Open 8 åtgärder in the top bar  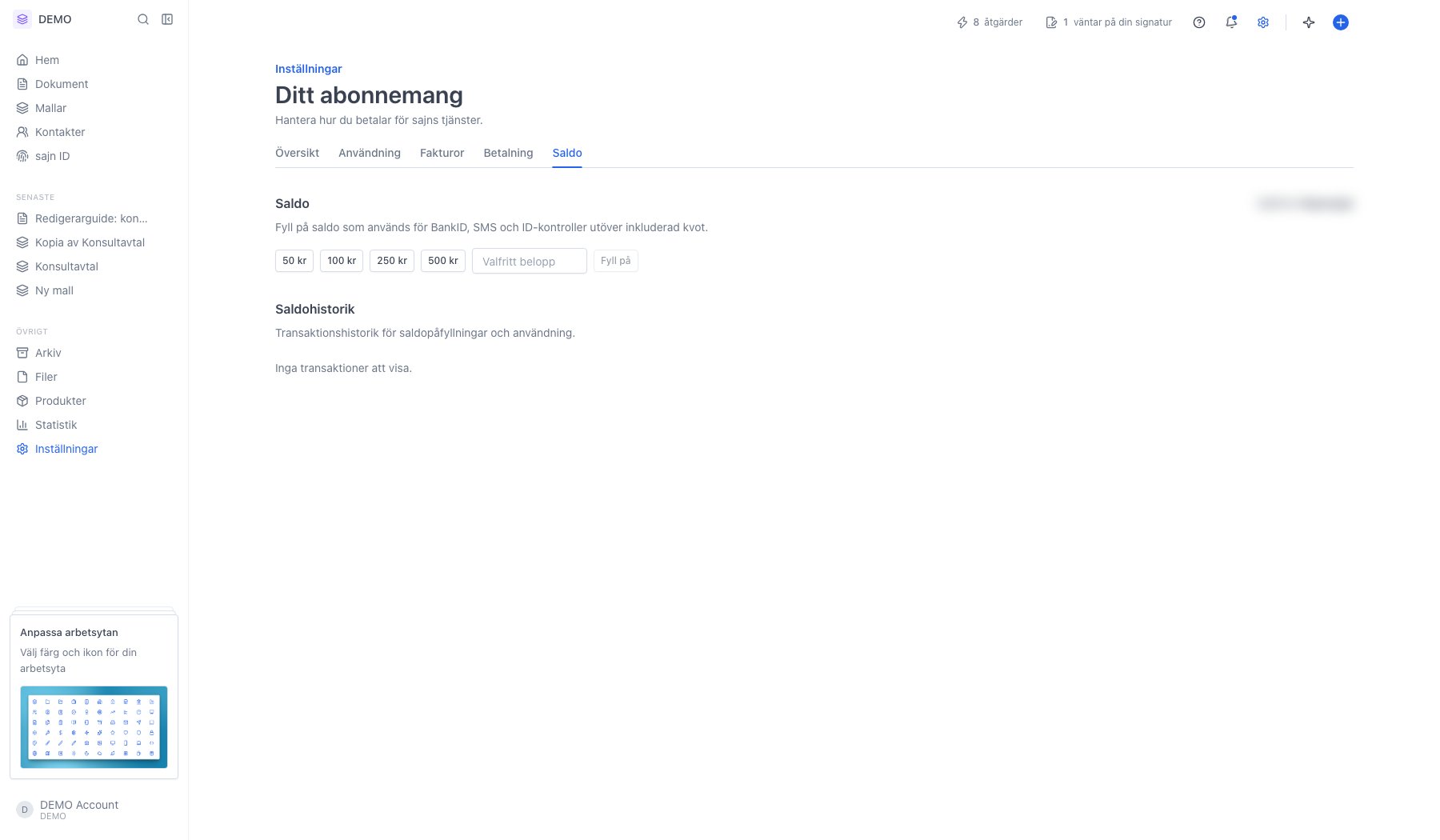(x=990, y=22)
